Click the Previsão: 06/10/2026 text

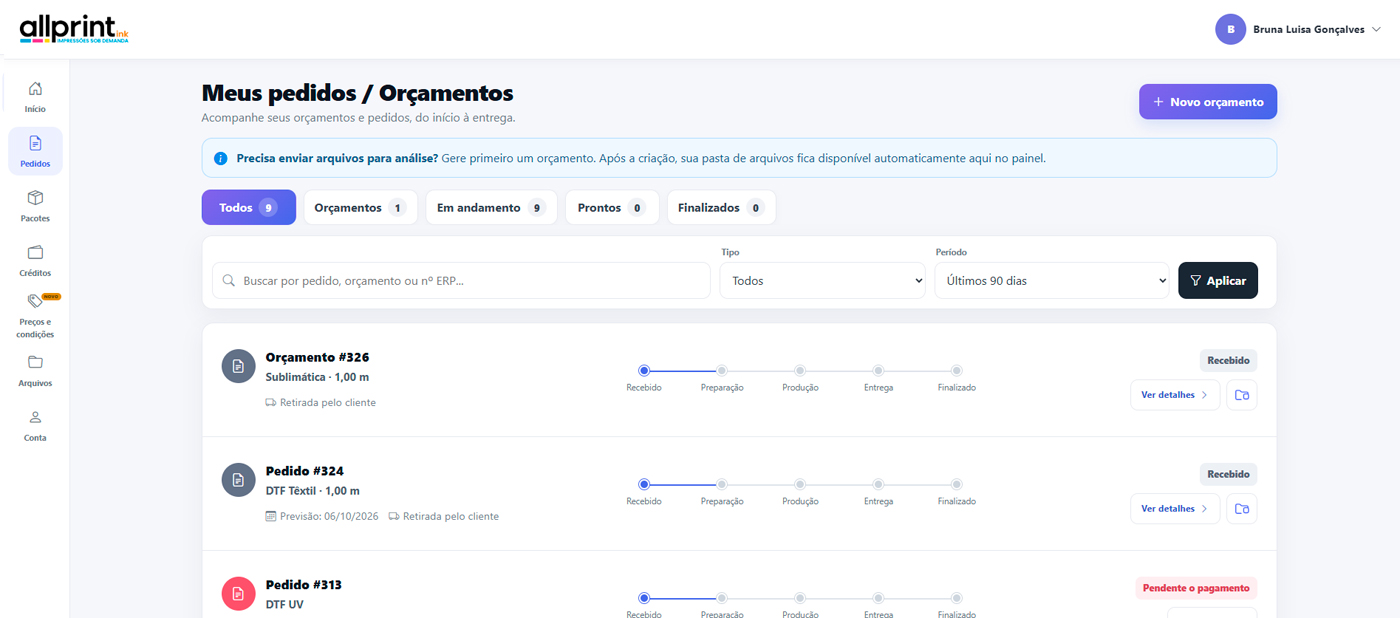[329, 516]
